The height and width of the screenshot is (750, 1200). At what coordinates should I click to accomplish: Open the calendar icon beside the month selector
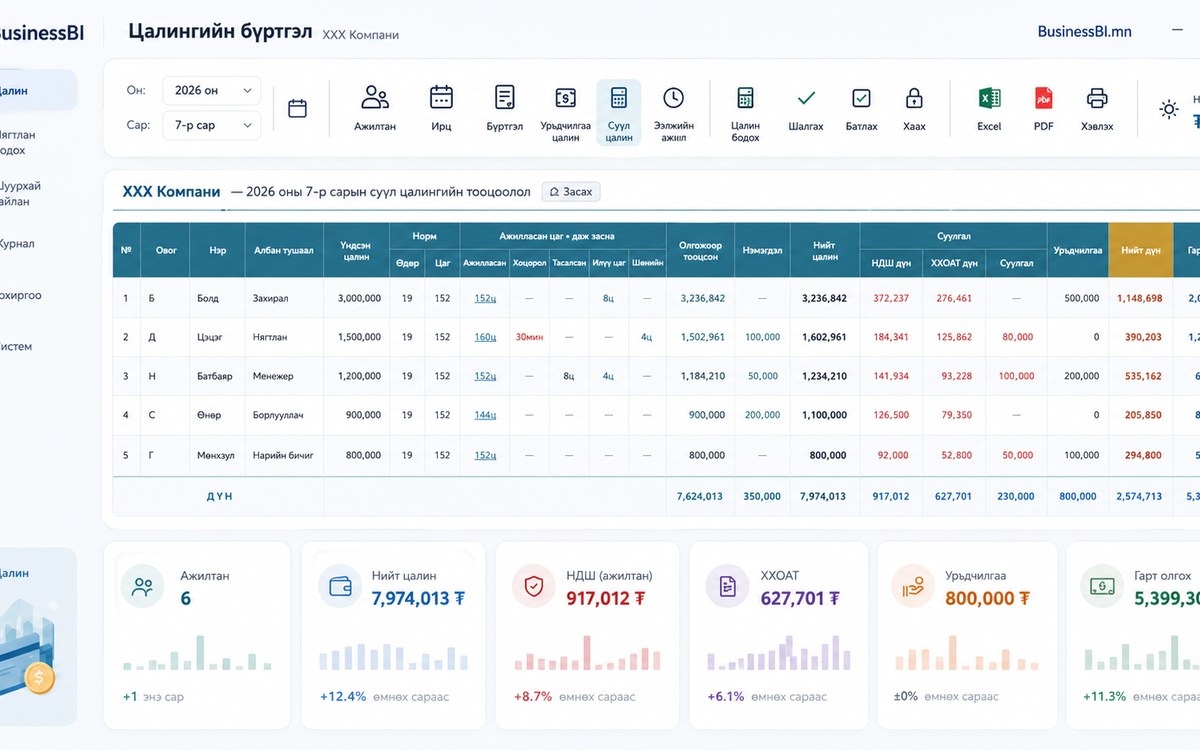pyautogui.click(x=297, y=108)
